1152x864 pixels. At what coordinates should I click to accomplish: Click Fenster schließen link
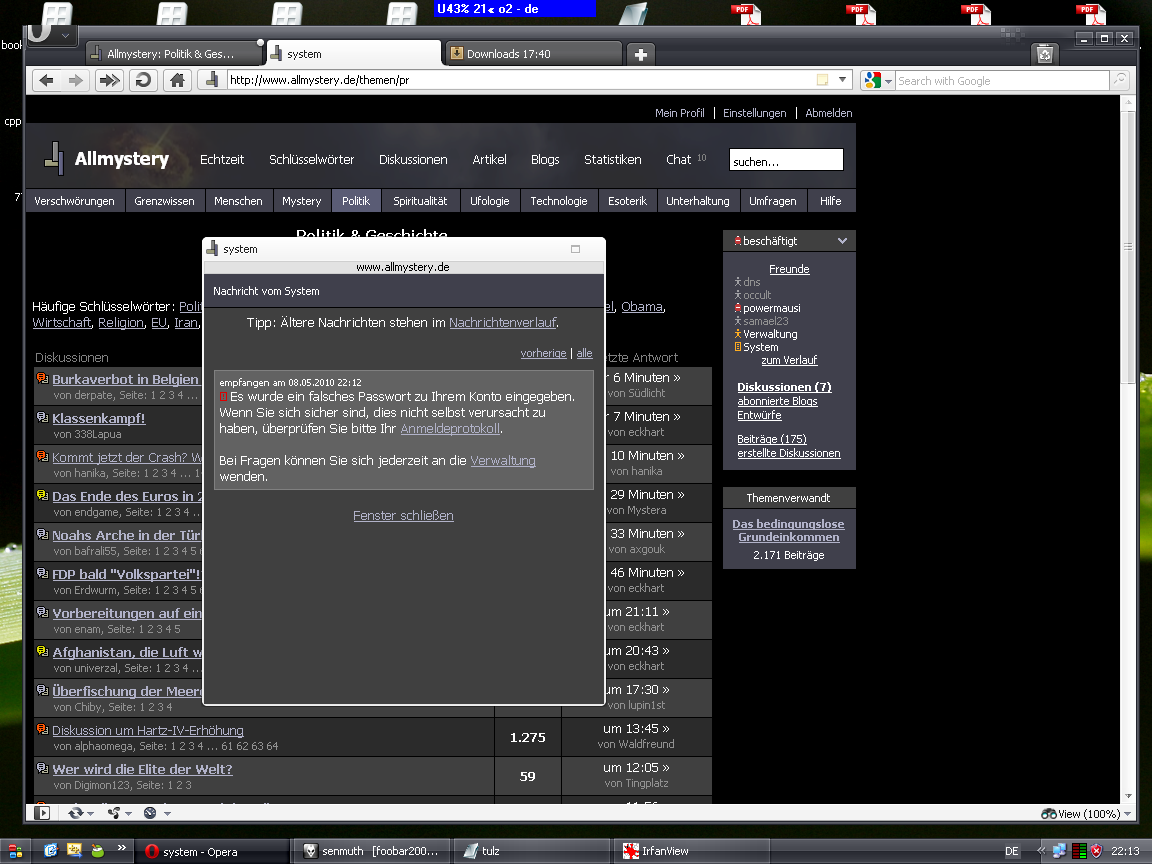pyautogui.click(x=403, y=516)
